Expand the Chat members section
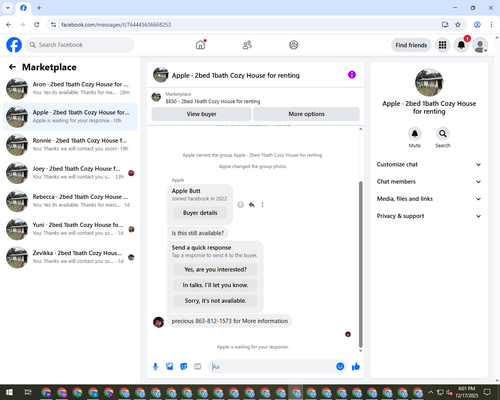Screen dimensions: 500x400 [x=429, y=182]
